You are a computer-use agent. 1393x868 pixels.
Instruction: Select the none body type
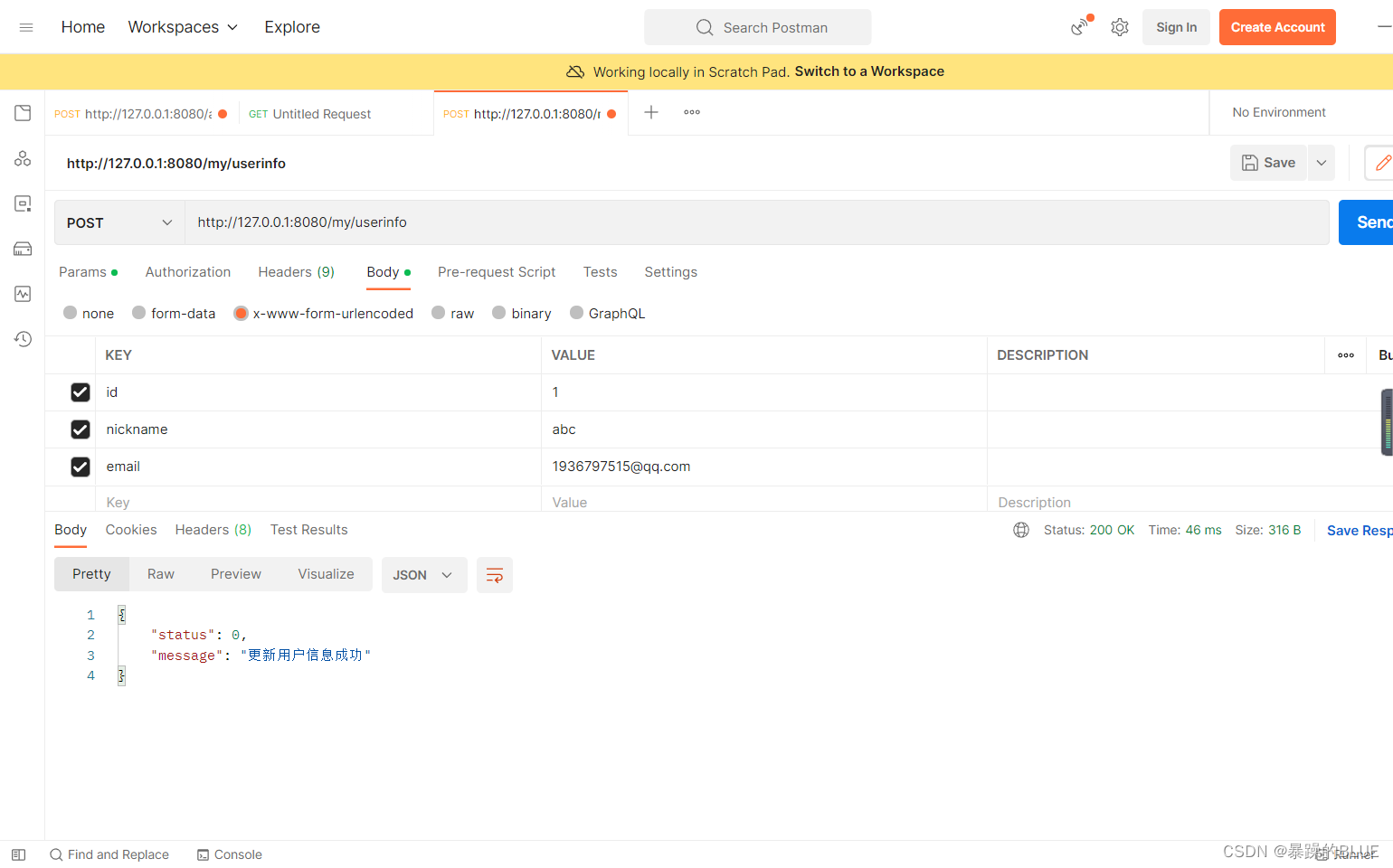point(89,313)
